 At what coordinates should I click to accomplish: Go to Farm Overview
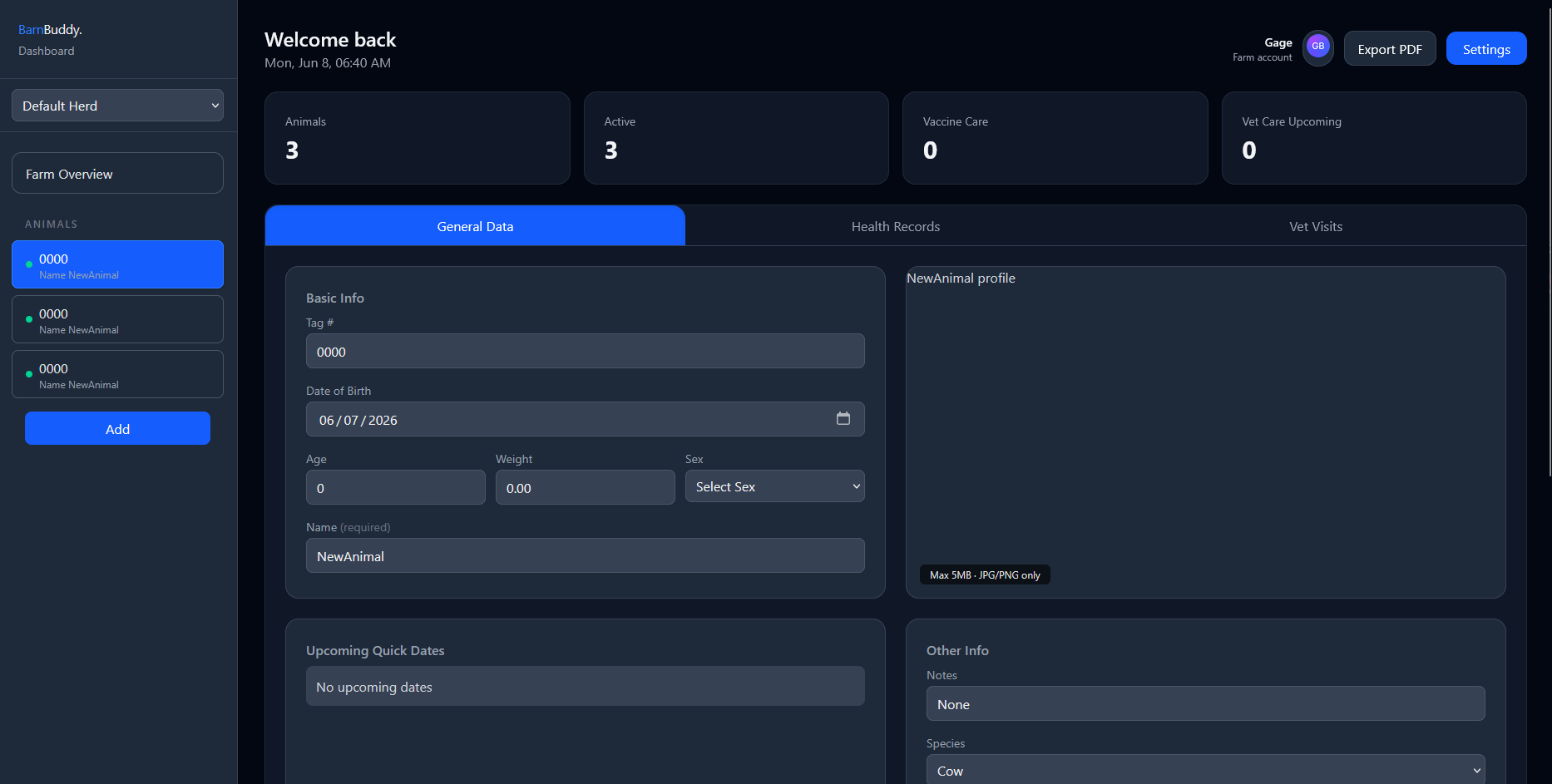click(x=117, y=173)
